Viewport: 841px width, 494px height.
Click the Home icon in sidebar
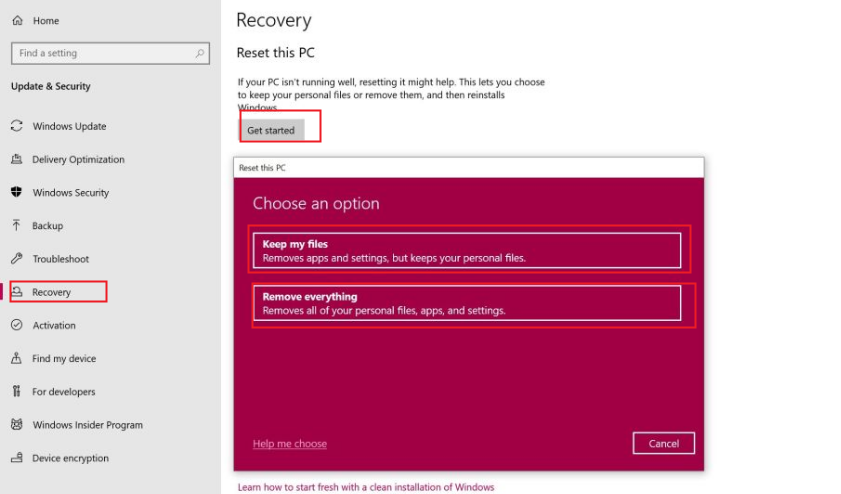[17, 21]
